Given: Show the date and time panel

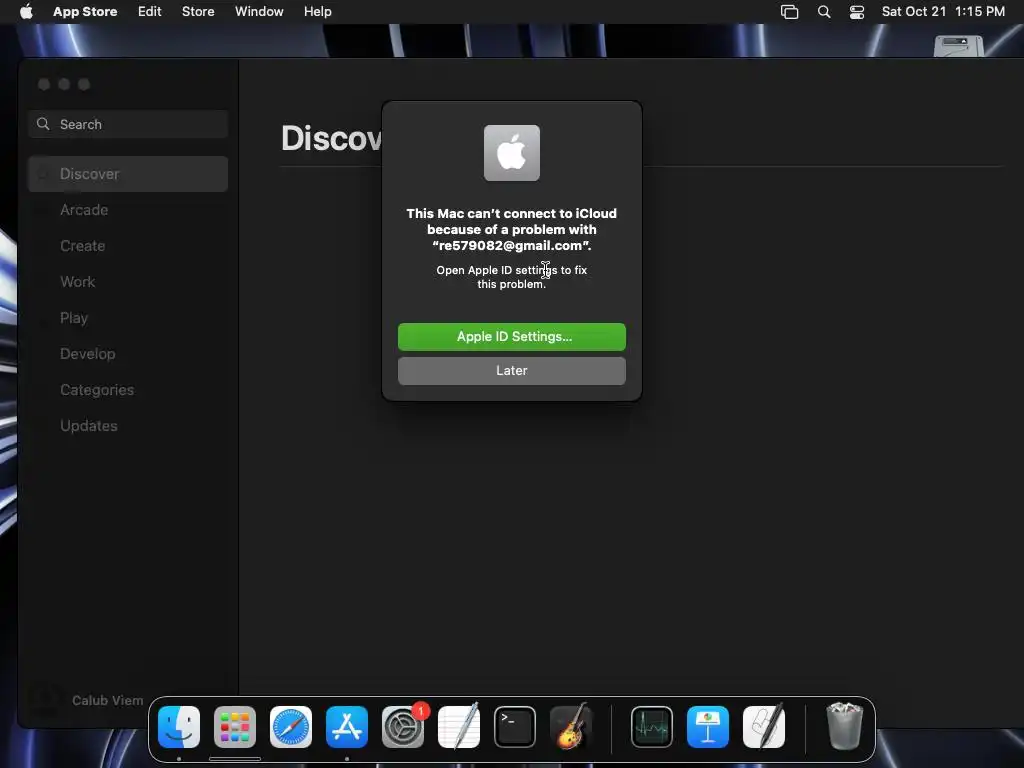Looking at the screenshot, I should pos(943,11).
